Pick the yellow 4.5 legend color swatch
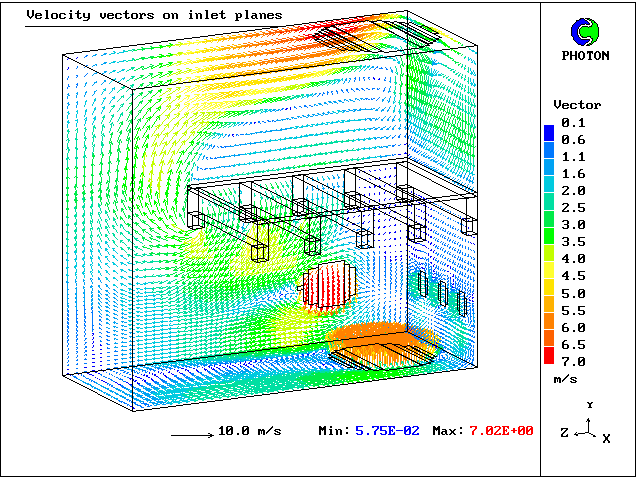The width and height of the screenshot is (640, 480). [x=548, y=275]
